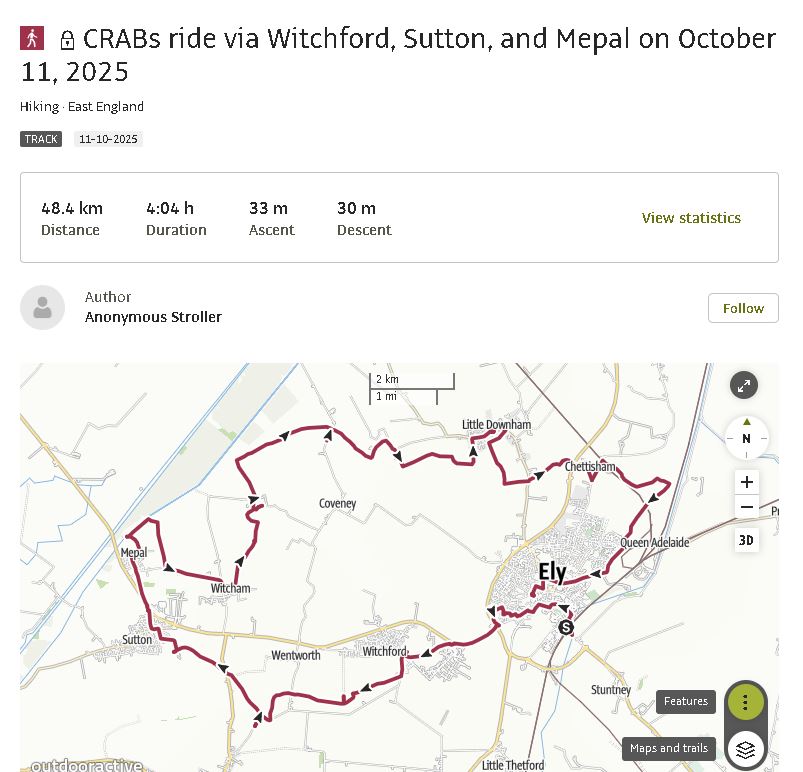The height and width of the screenshot is (772, 803).
Task: Click the fullscreen map expand icon
Action: tap(744, 385)
